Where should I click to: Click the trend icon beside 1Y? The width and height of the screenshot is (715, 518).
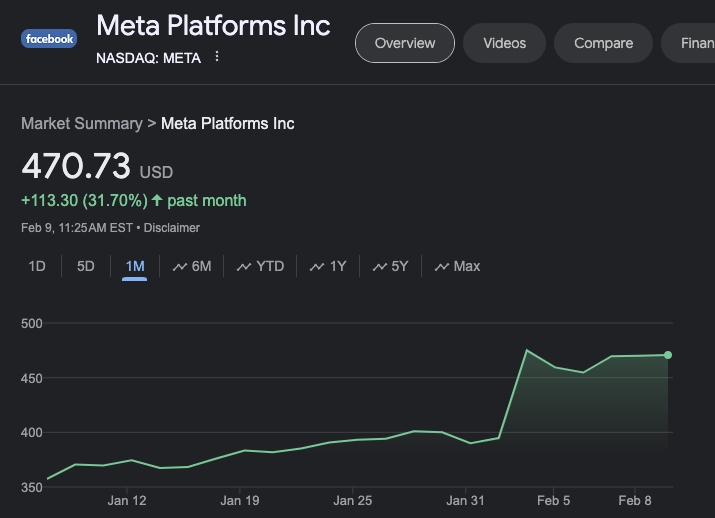317,267
